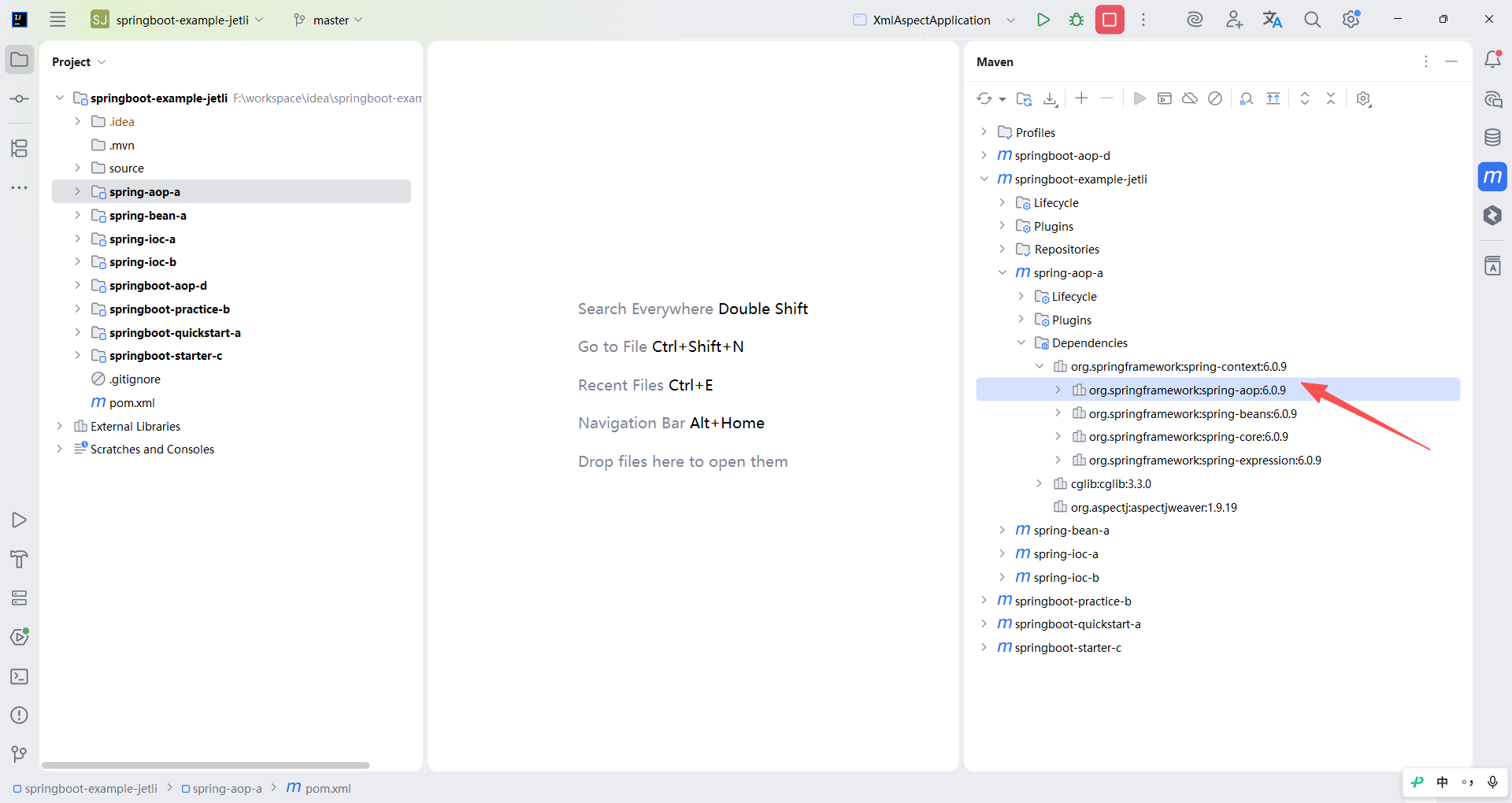Click the microphone icon in IME bar
This screenshot has width=1512, height=803.
[x=1492, y=782]
